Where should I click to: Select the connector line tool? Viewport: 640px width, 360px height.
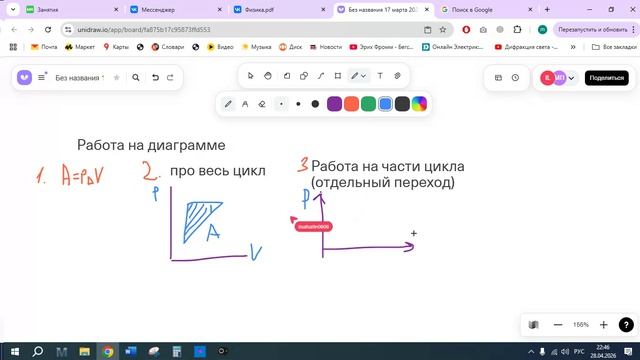(321, 76)
